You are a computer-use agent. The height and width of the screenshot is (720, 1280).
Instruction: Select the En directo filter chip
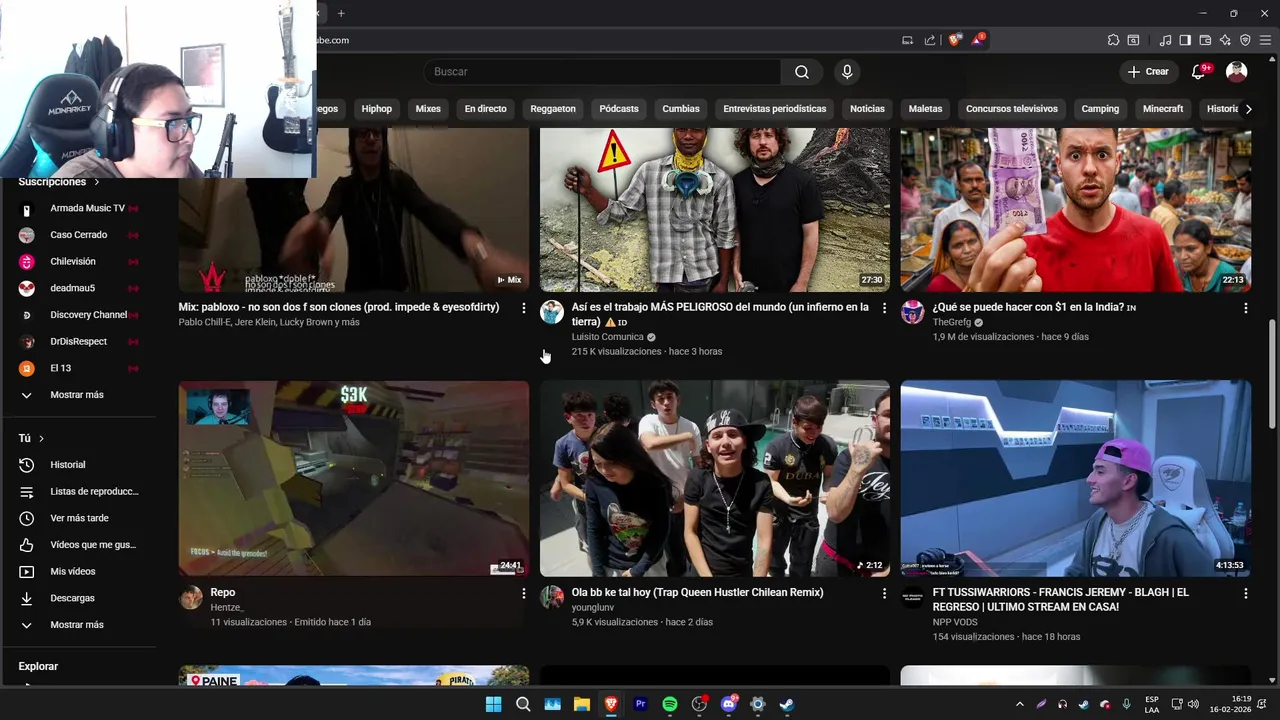click(x=485, y=109)
